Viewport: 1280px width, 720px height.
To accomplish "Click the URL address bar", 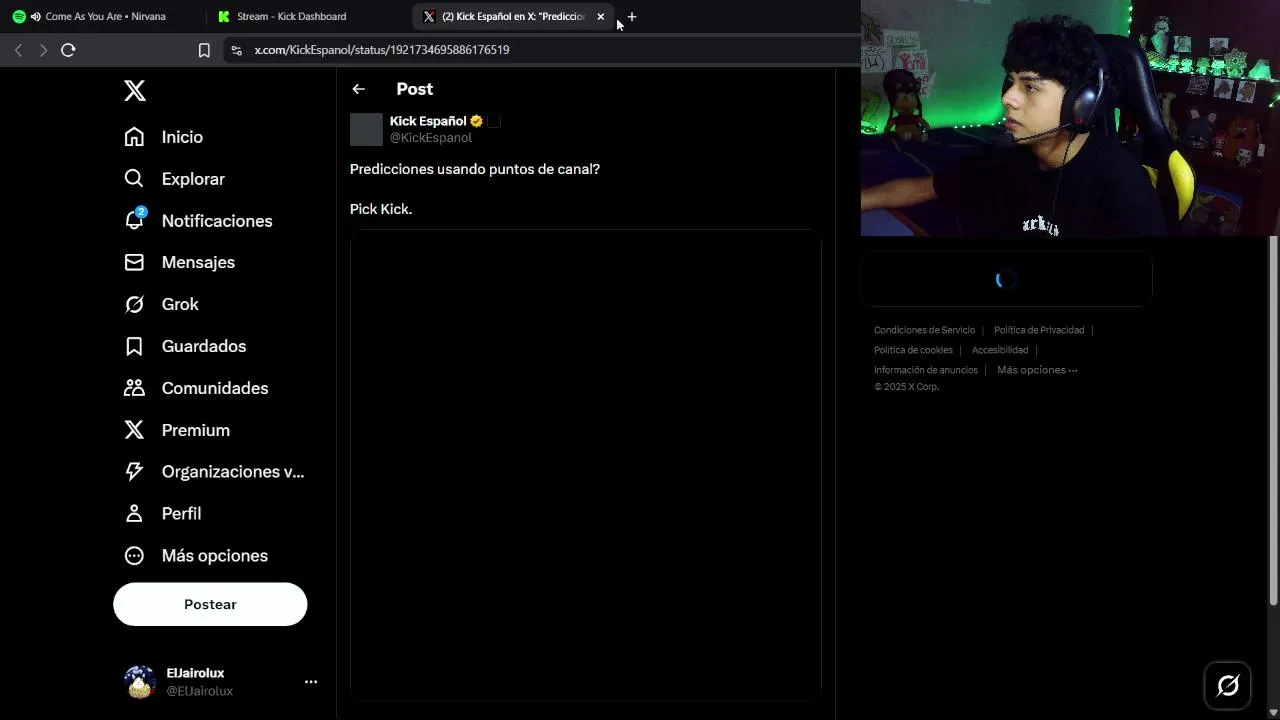I will (x=540, y=50).
